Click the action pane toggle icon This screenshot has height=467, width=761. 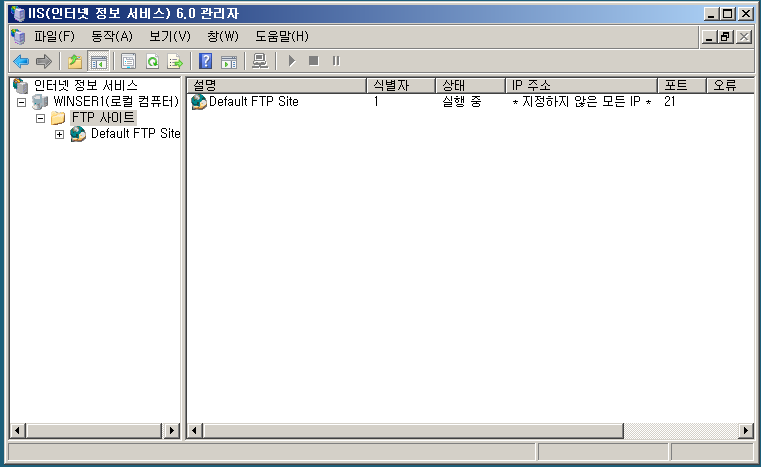[x=229, y=62]
